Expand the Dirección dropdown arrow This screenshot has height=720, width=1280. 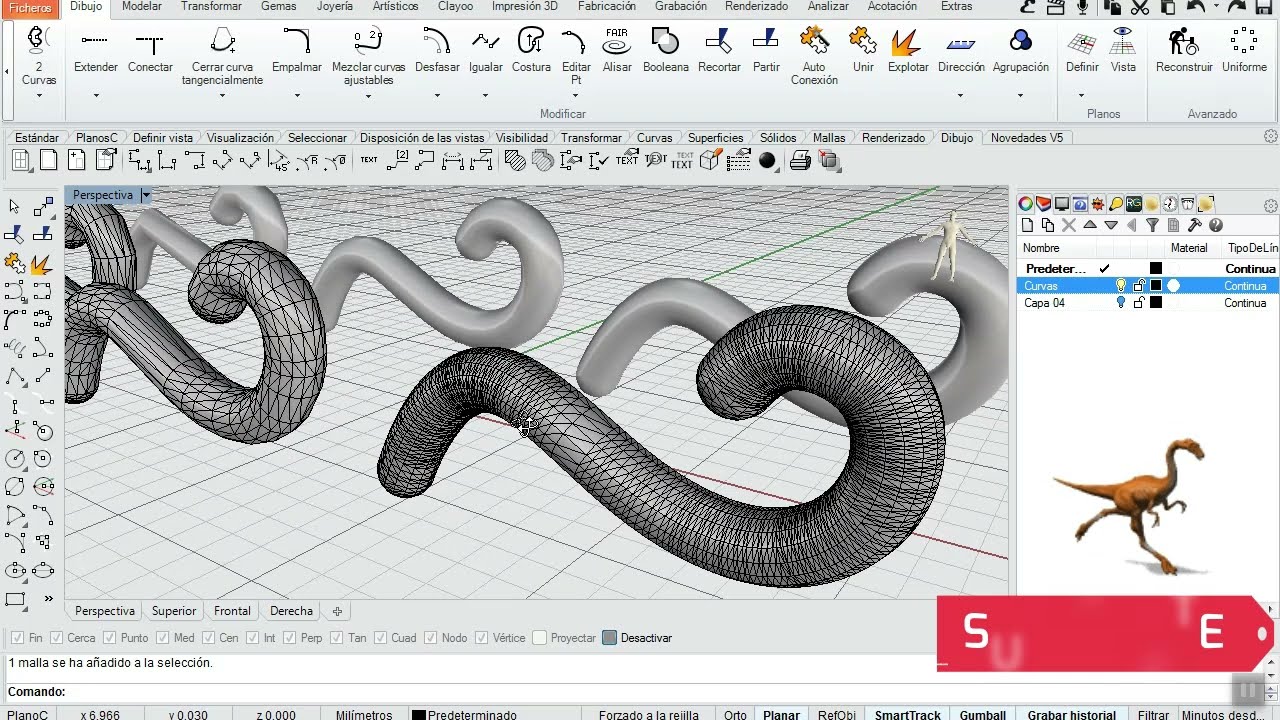(x=960, y=96)
